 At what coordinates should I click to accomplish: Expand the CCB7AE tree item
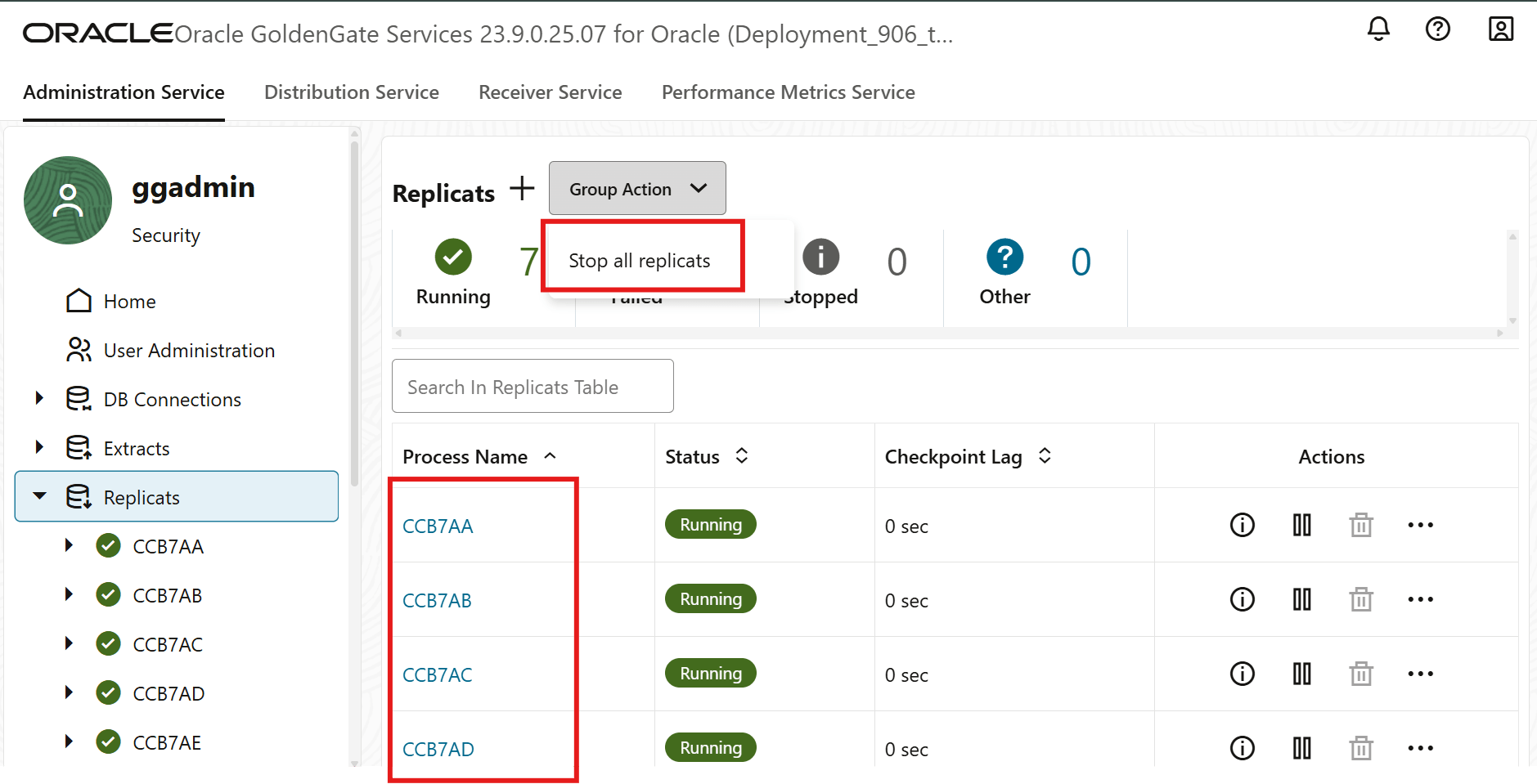[69, 741]
